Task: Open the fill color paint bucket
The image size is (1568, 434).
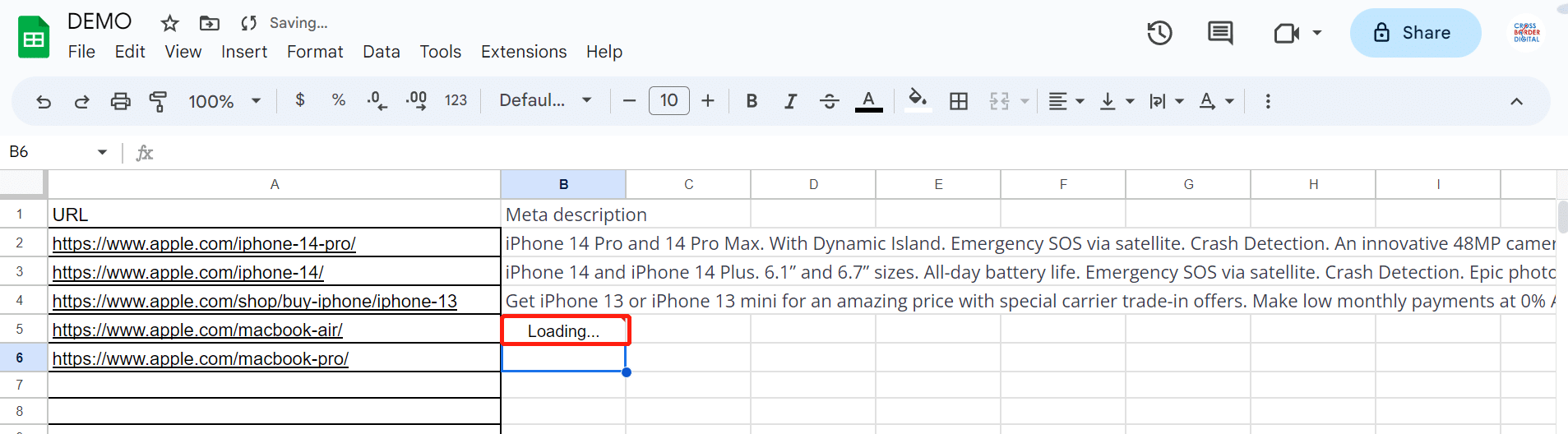Action: tap(917, 100)
